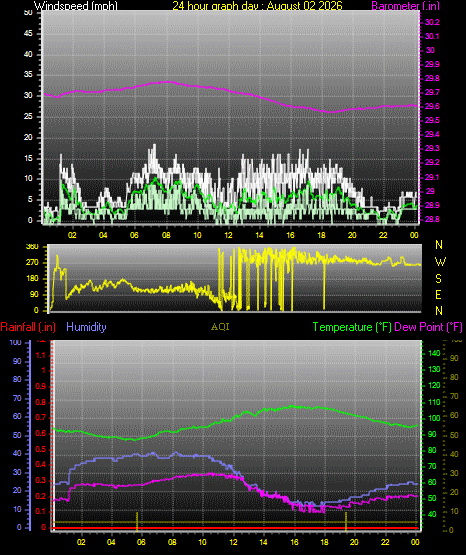
Task: Click the Humidity legend label
Action: point(86,327)
